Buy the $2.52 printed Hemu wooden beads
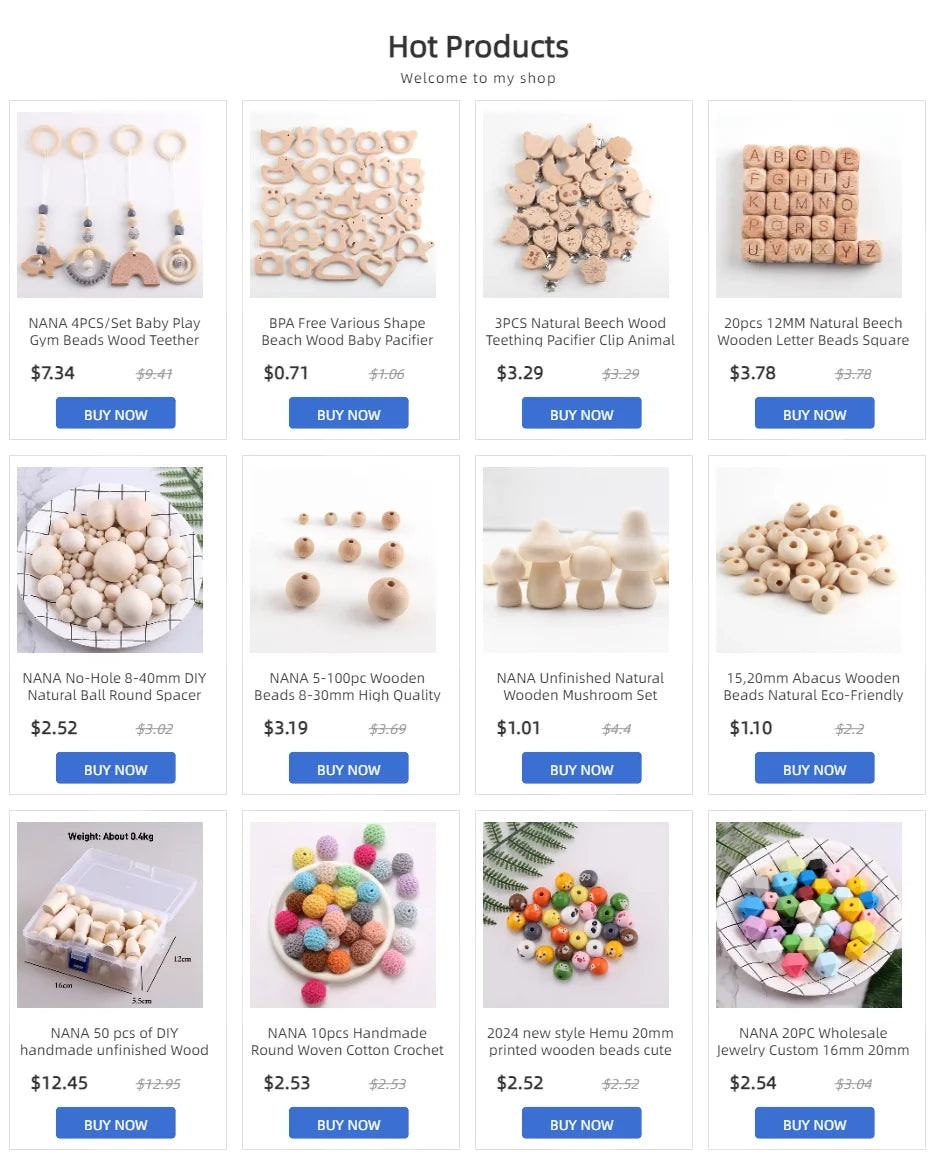This screenshot has height=1164, width=944. (582, 1123)
